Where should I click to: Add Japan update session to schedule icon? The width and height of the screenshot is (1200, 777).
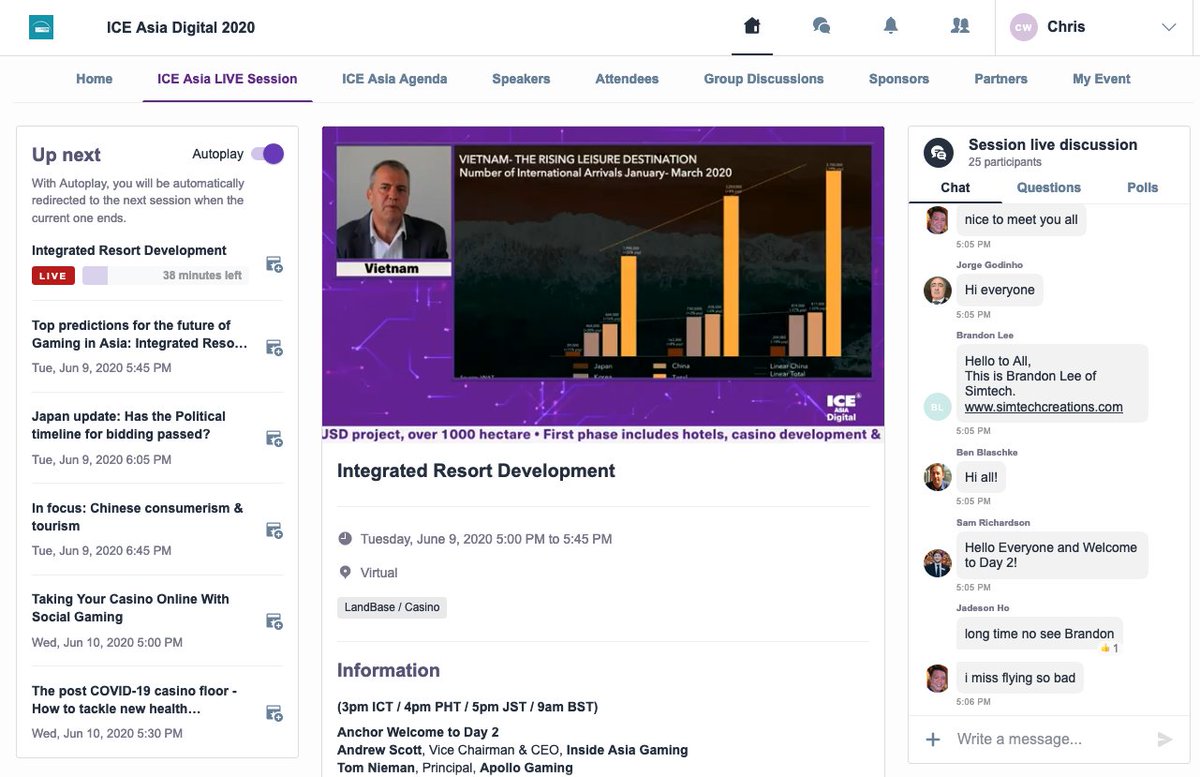pos(274,438)
